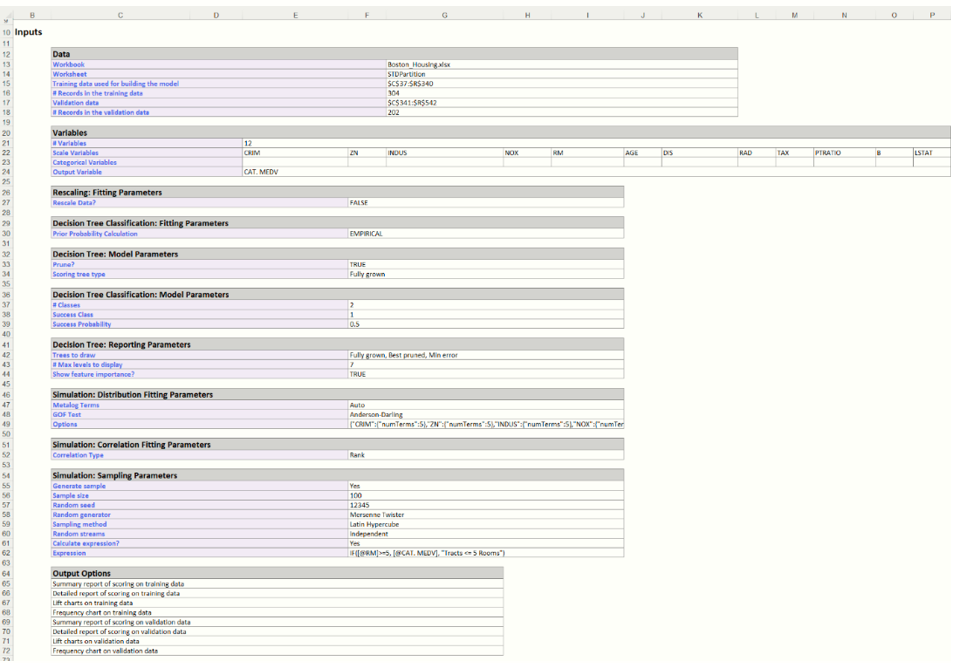973x663 pixels.
Task: Click the 'CAT. MEDV' output variable cell
Action: point(261,172)
